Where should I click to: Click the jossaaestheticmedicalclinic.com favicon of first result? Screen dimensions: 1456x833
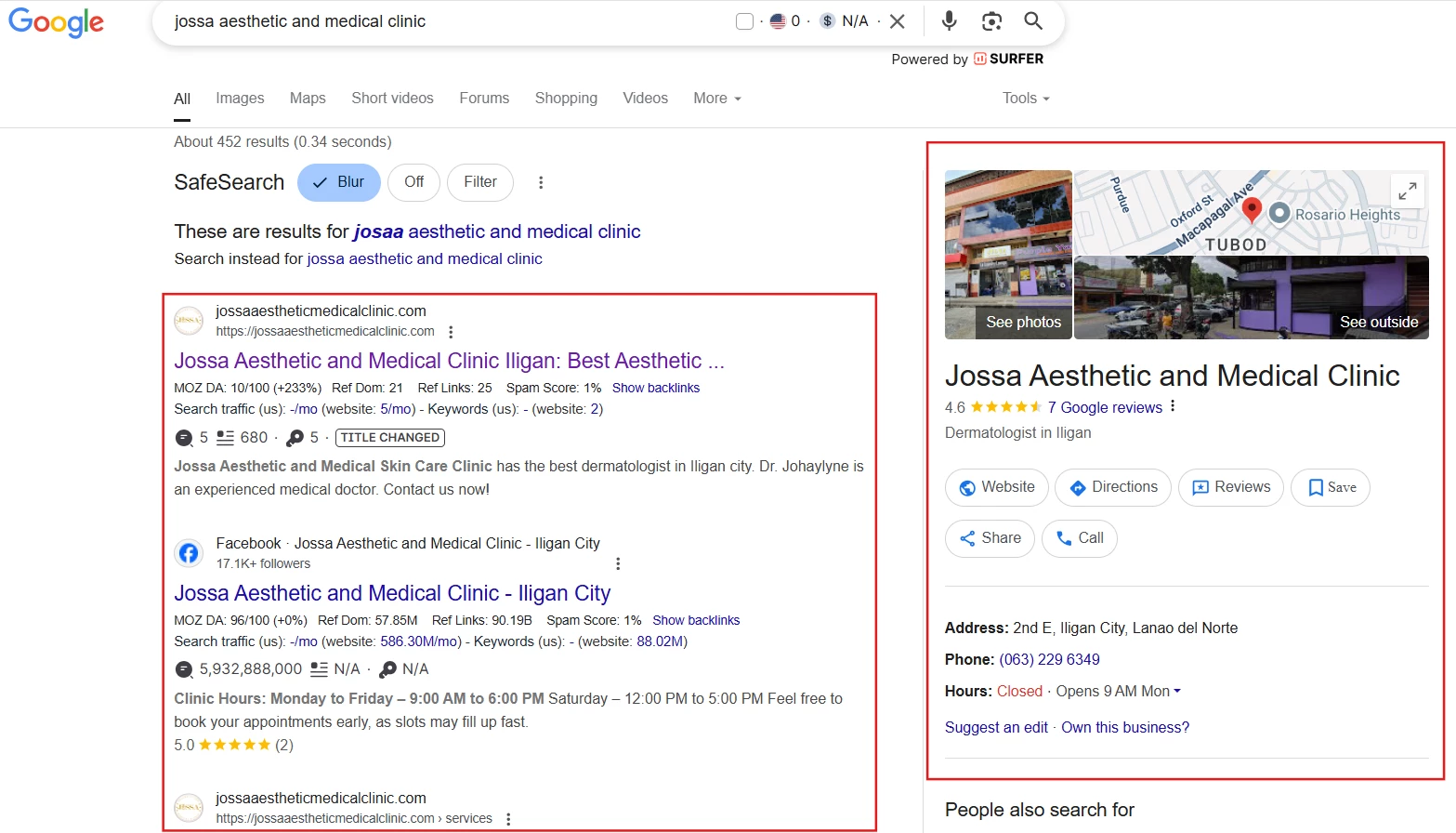189,321
